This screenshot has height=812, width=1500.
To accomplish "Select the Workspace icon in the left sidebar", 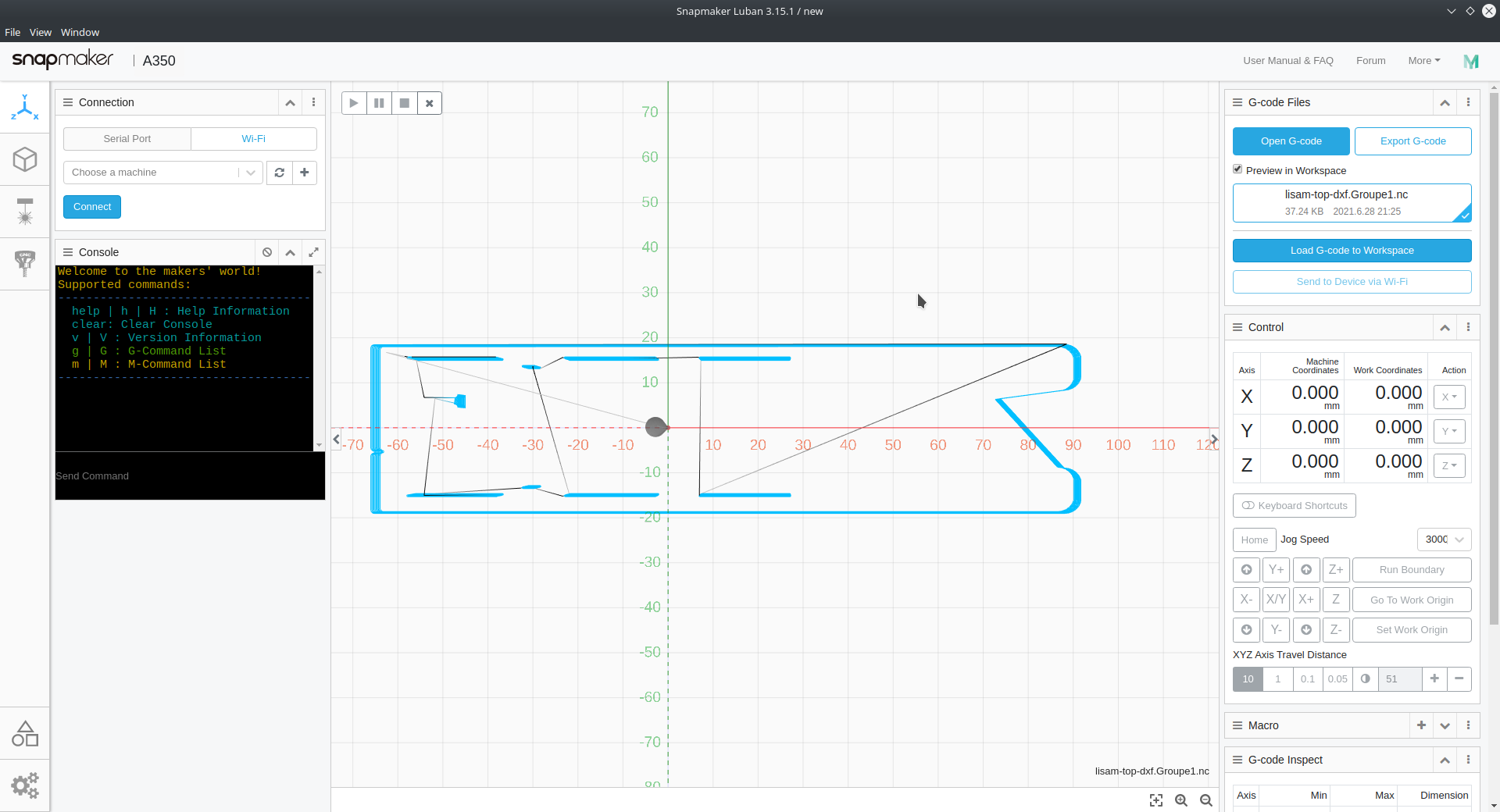I will (x=25, y=107).
